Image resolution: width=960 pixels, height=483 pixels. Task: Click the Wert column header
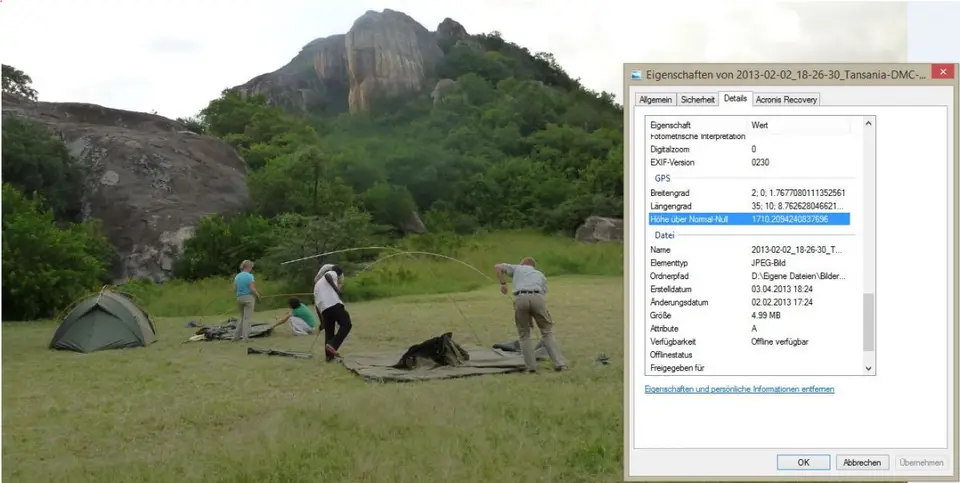pyautogui.click(x=799, y=125)
